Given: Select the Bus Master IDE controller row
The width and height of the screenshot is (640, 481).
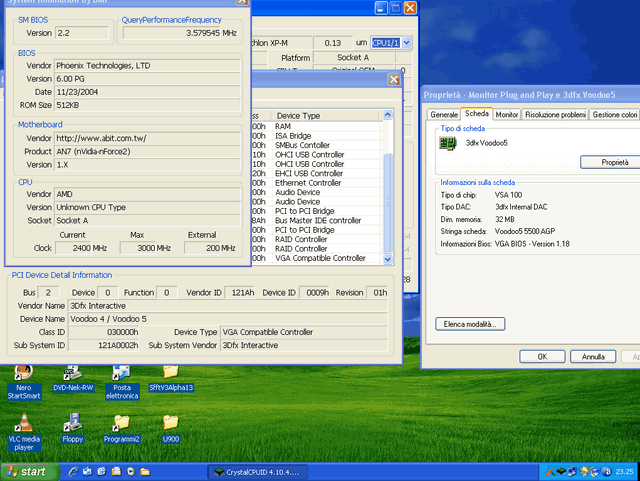Looking at the screenshot, I should point(316,220).
